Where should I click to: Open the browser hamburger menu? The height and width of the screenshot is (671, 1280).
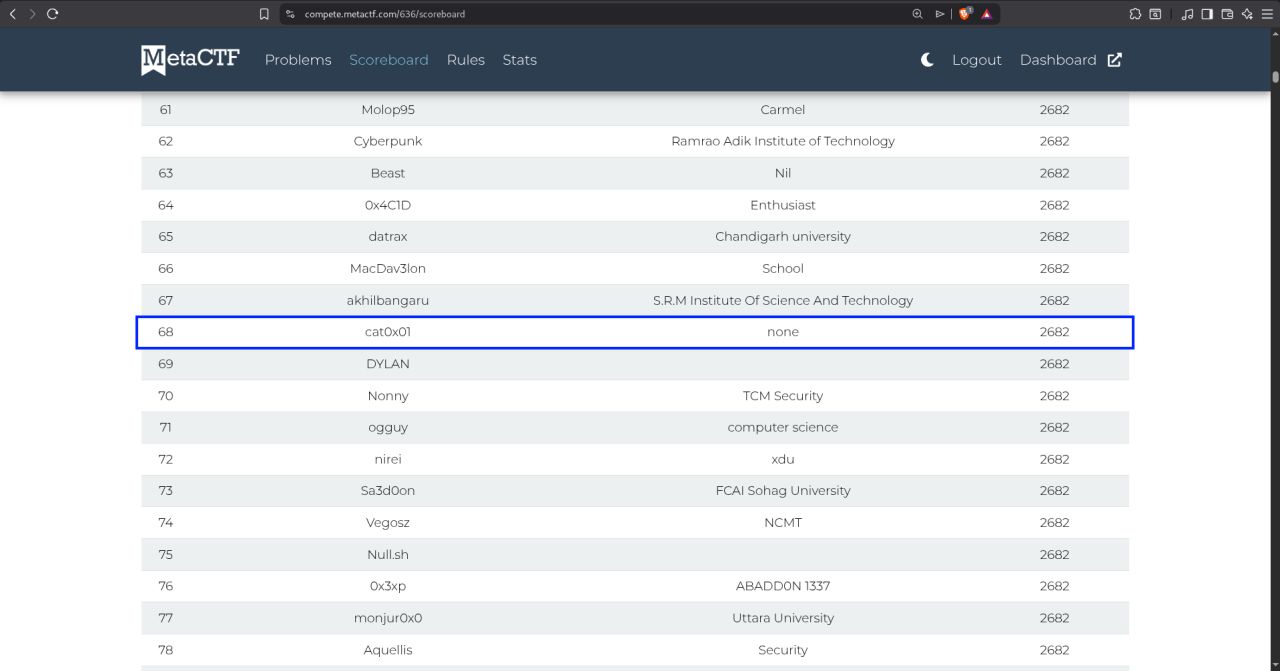point(1267,14)
